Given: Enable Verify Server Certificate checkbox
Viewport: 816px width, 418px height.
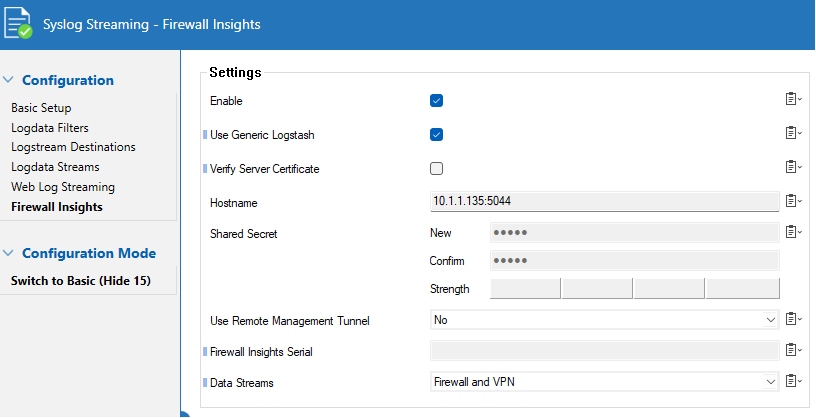Looking at the screenshot, I should click(x=436, y=168).
